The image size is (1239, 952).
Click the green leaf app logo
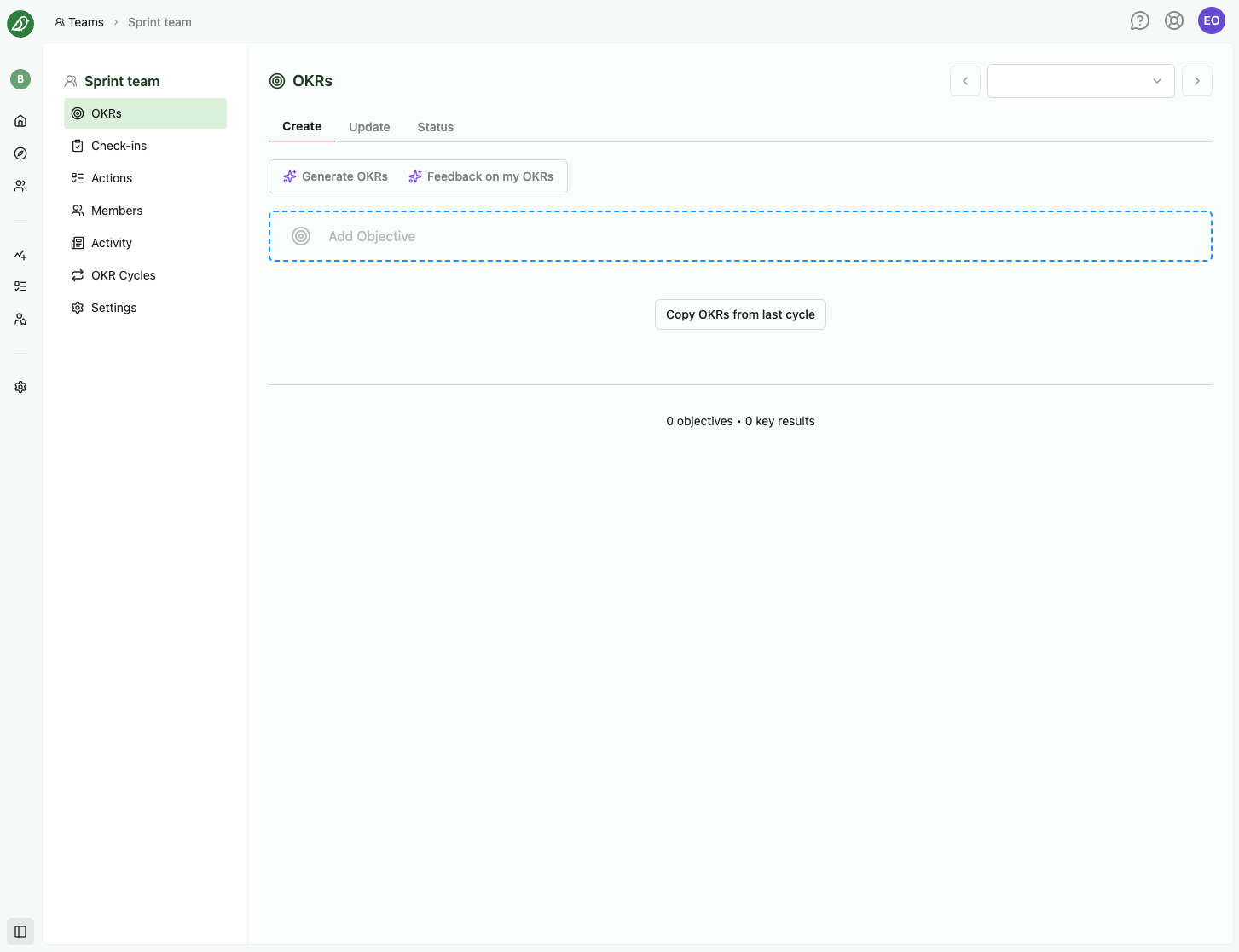click(x=20, y=24)
